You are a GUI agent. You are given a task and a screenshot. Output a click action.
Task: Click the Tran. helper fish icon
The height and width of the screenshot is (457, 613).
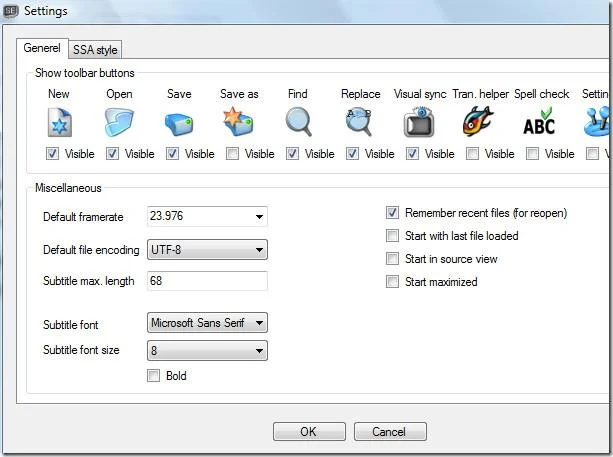click(x=478, y=121)
